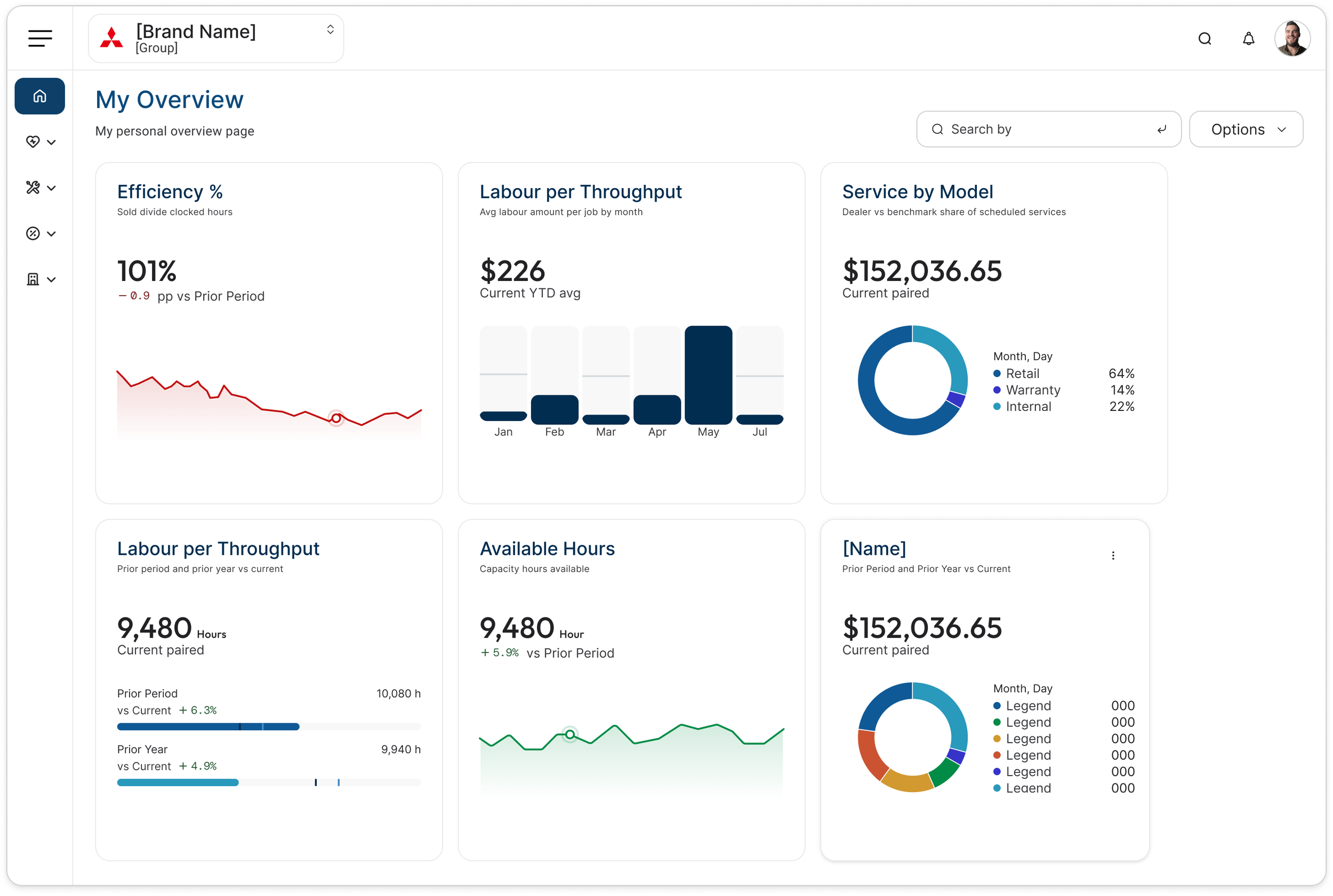Click the 'My Overview' page heading
1333x896 pixels.
169,100
